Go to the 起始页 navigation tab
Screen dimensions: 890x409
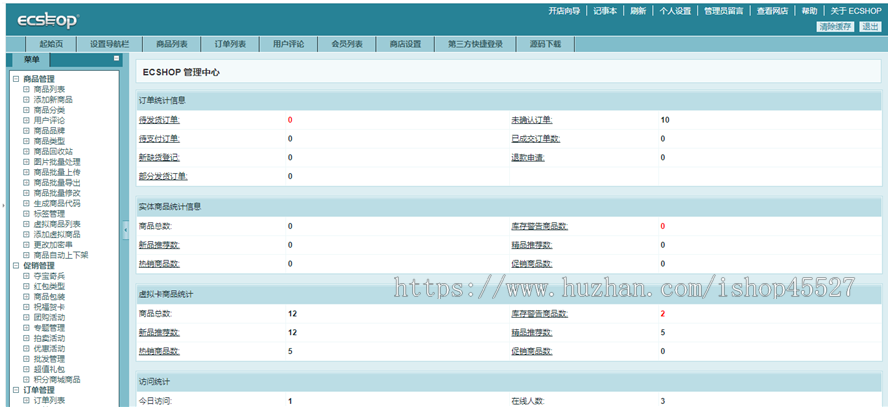click(51, 44)
